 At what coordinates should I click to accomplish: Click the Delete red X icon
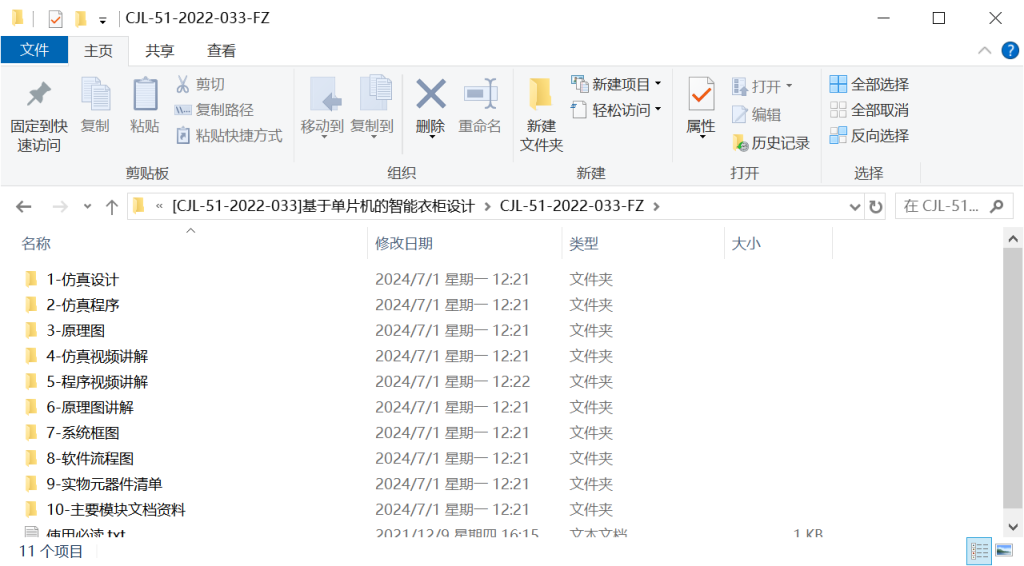430,96
